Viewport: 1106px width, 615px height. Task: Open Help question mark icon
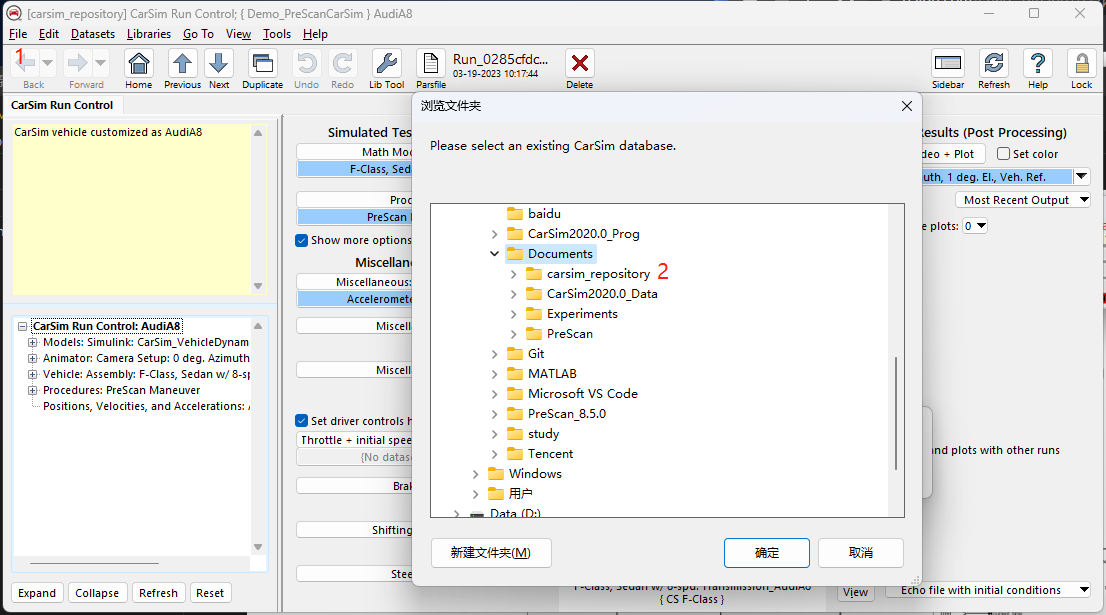1038,63
